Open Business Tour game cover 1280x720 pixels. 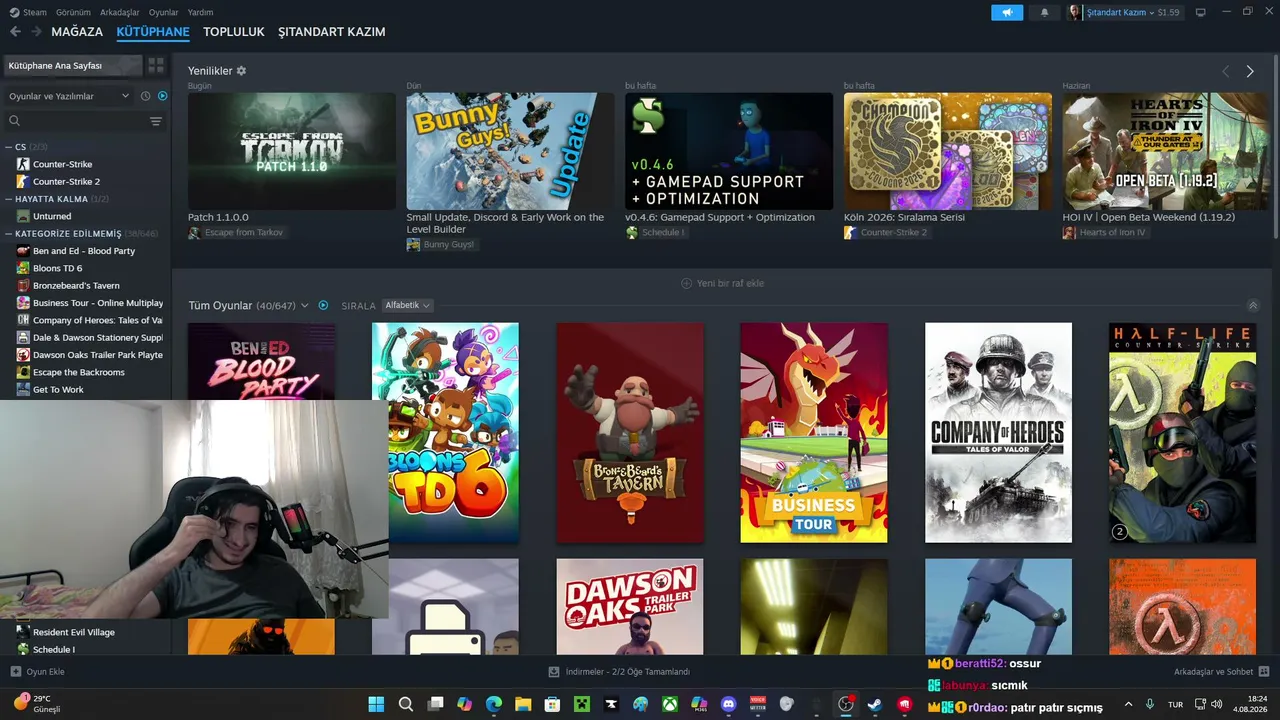pyautogui.click(x=814, y=432)
